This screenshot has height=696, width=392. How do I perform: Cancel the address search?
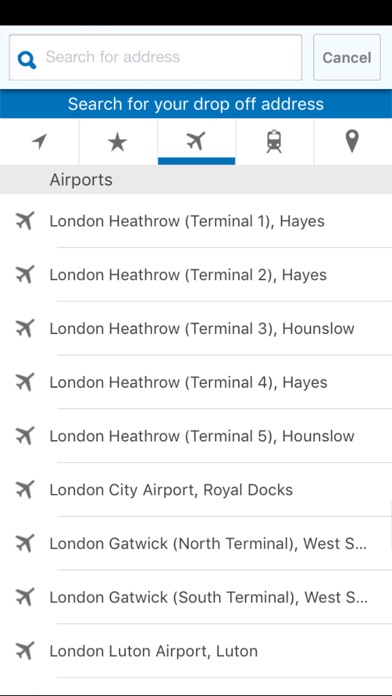347,57
